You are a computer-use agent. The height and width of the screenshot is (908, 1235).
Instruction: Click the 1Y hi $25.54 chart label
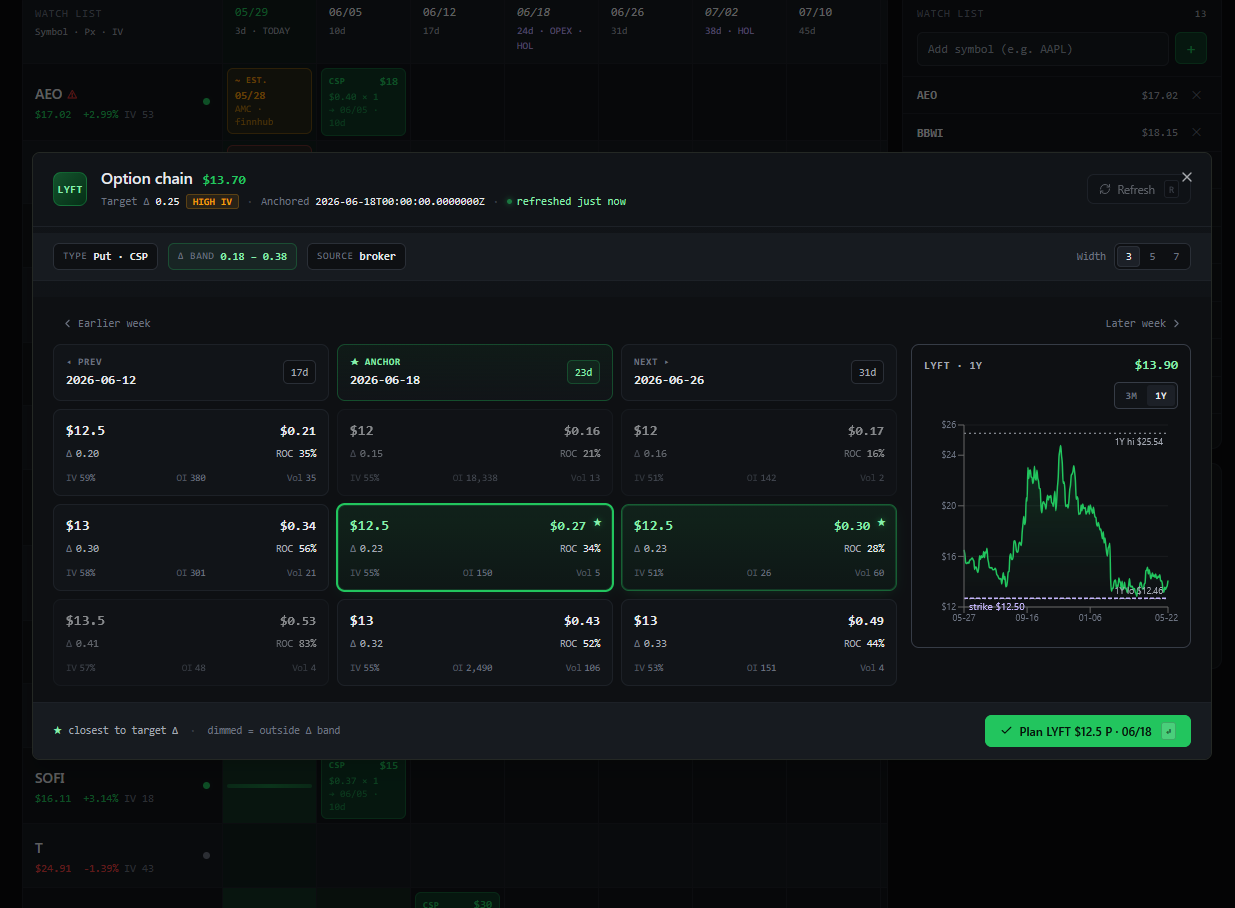[1140, 441]
